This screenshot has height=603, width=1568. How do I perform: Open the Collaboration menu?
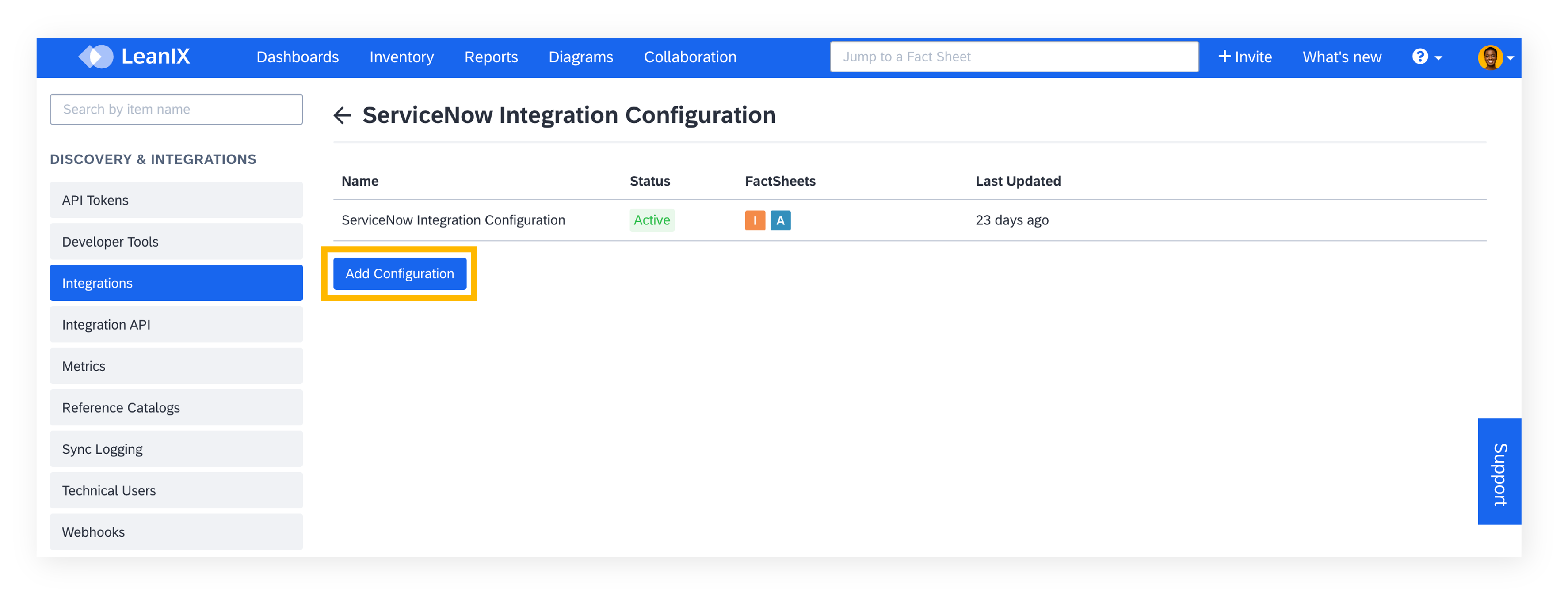tap(690, 57)
